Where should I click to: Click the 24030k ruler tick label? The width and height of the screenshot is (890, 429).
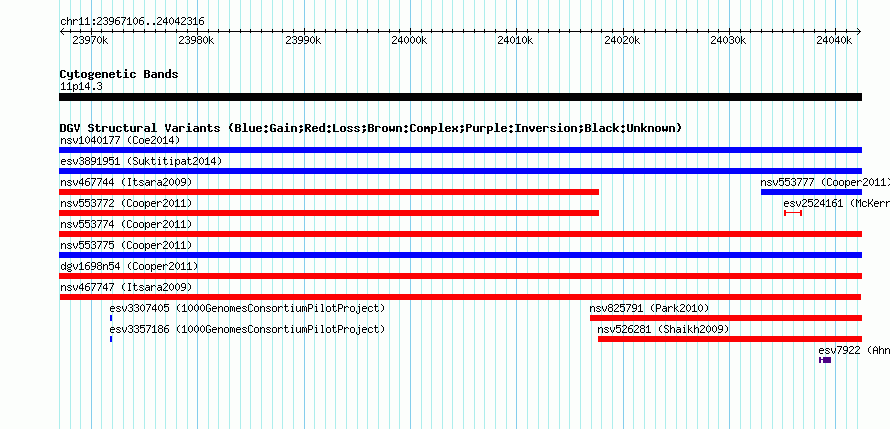point(728,40)
